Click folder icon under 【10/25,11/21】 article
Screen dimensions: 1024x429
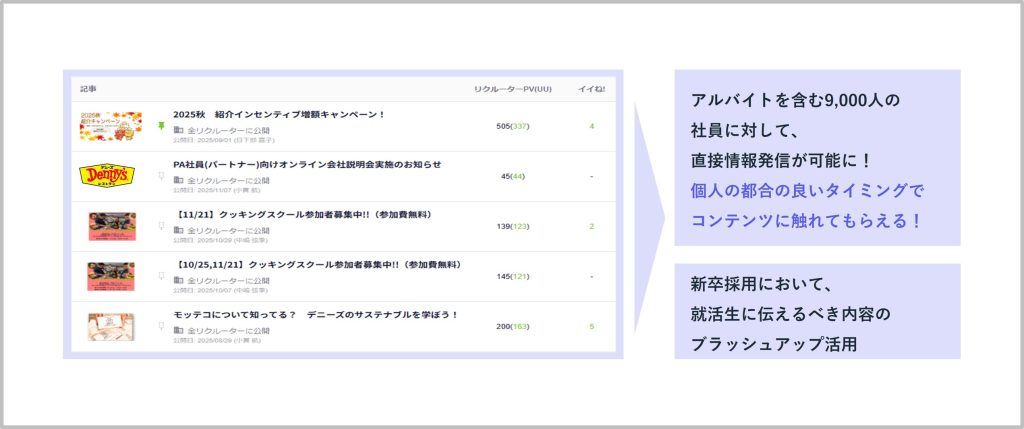pyautogui.click(x=178, y=280)
